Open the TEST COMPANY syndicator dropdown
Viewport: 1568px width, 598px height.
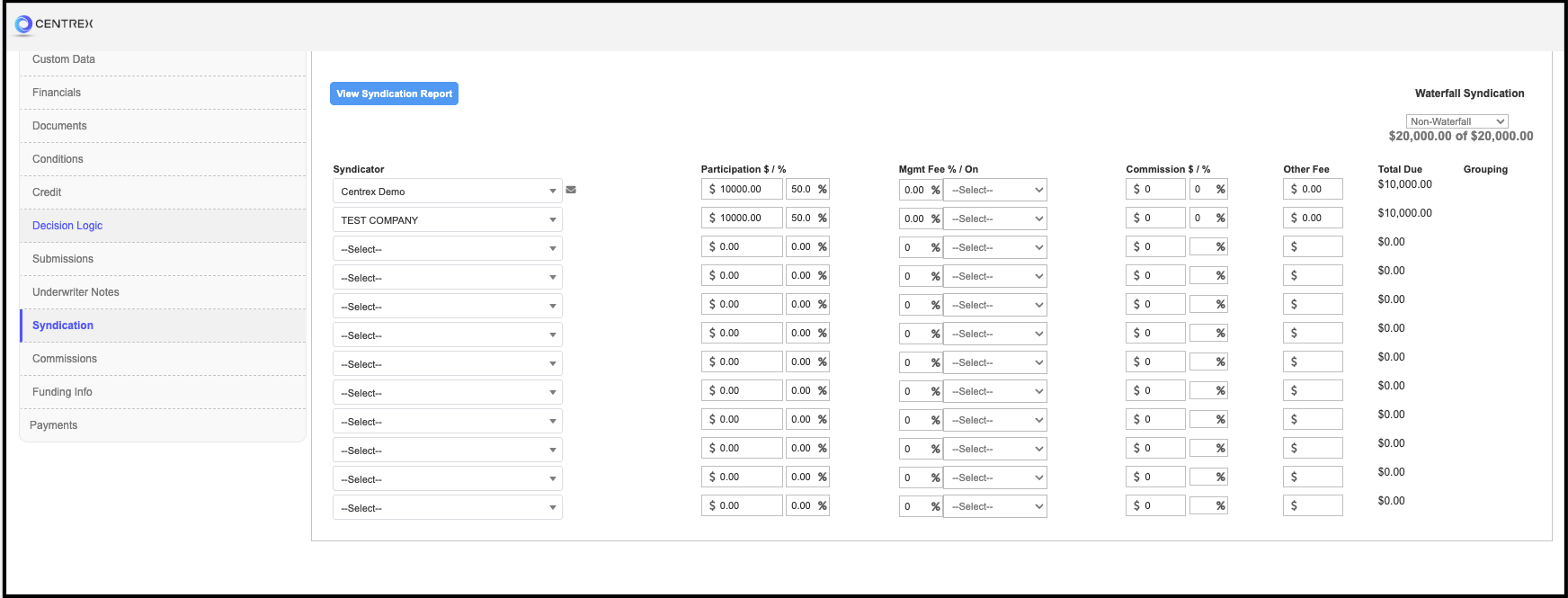click(448, 219)
